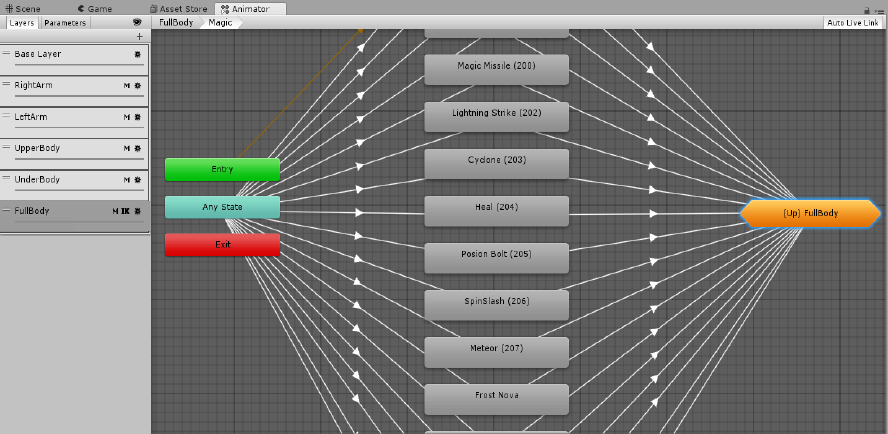Image resolution: width=888 pixels, height=434 pixels.
Task: Select the Posion Bolt (205) state
Action: [x=497, y=258]
